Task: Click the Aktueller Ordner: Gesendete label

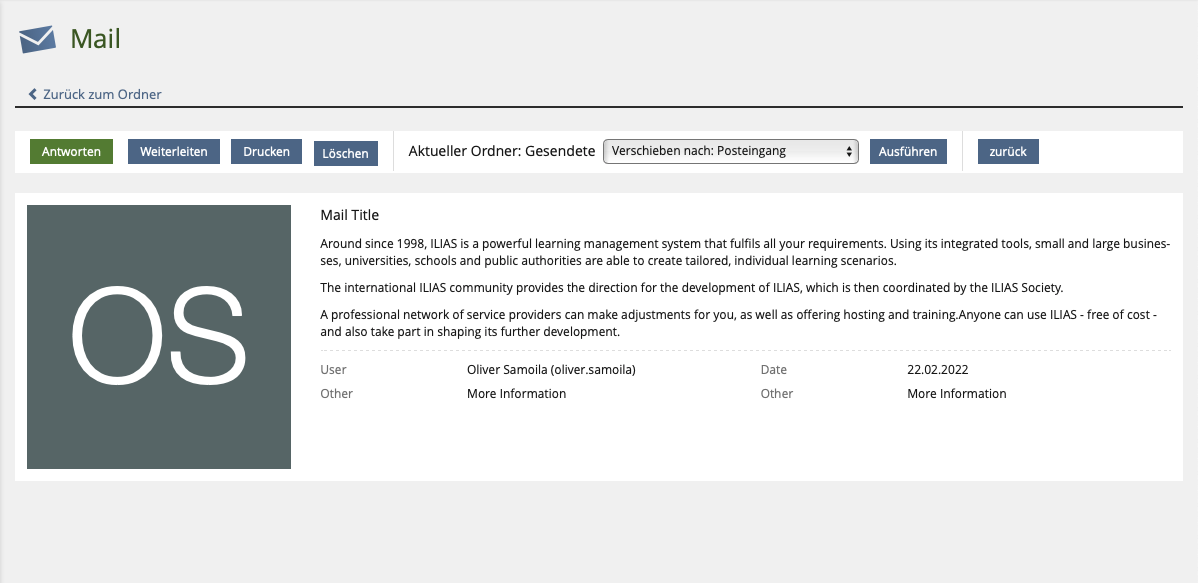Action: click(495, 152)
